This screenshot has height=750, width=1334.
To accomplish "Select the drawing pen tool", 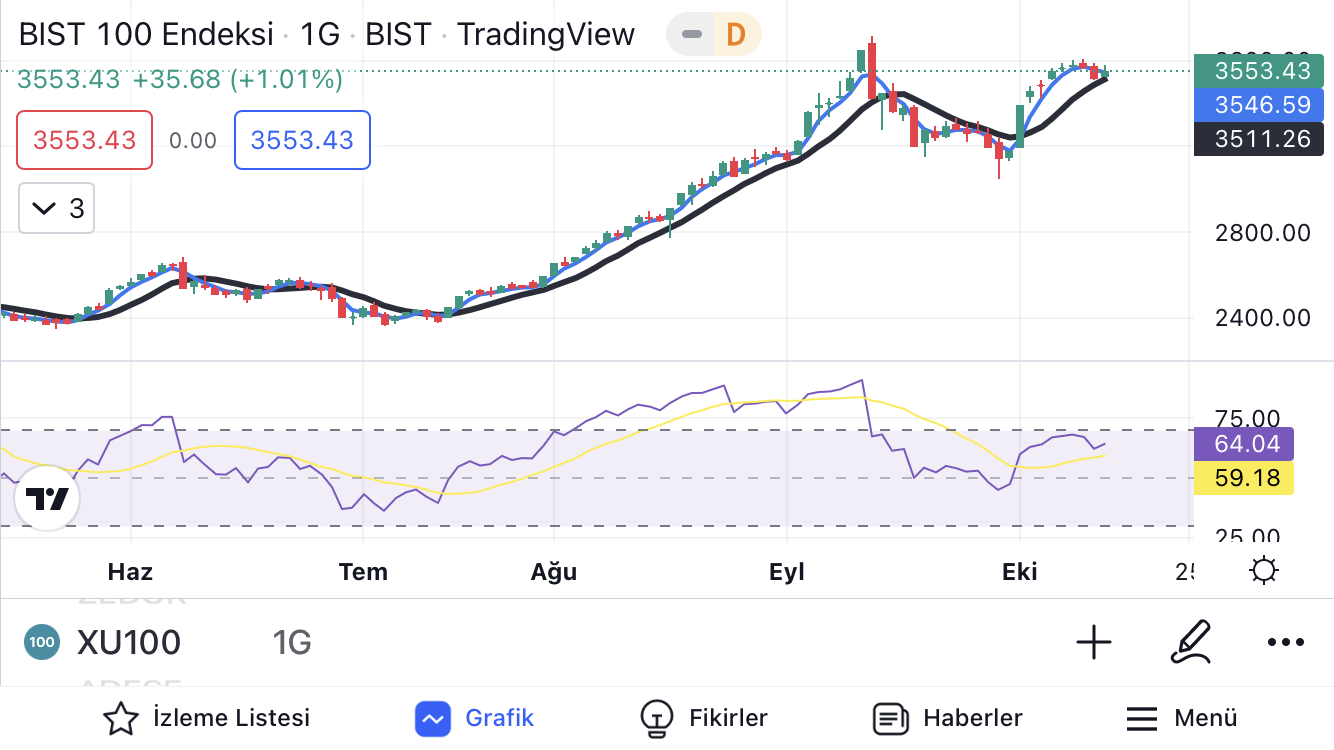I will [x=1191, y=642].
